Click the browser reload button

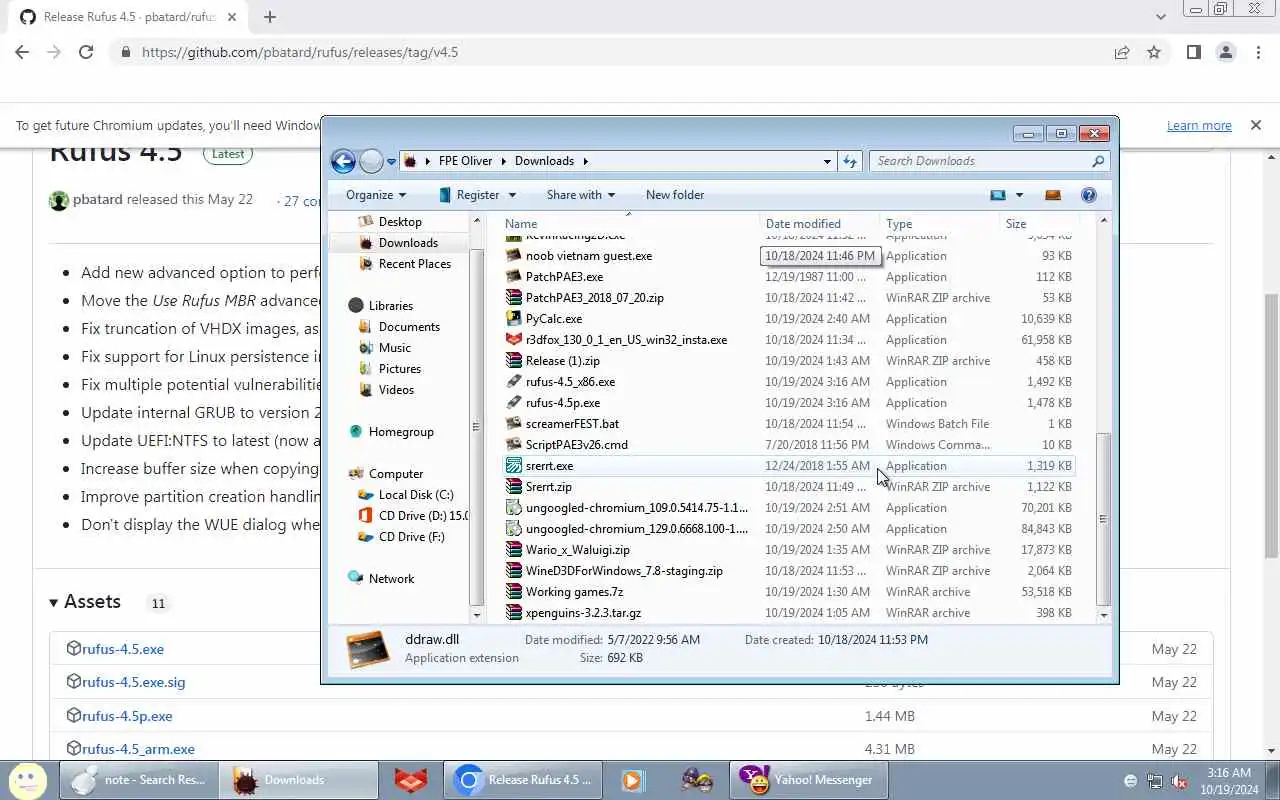click(x=86, y=52)
